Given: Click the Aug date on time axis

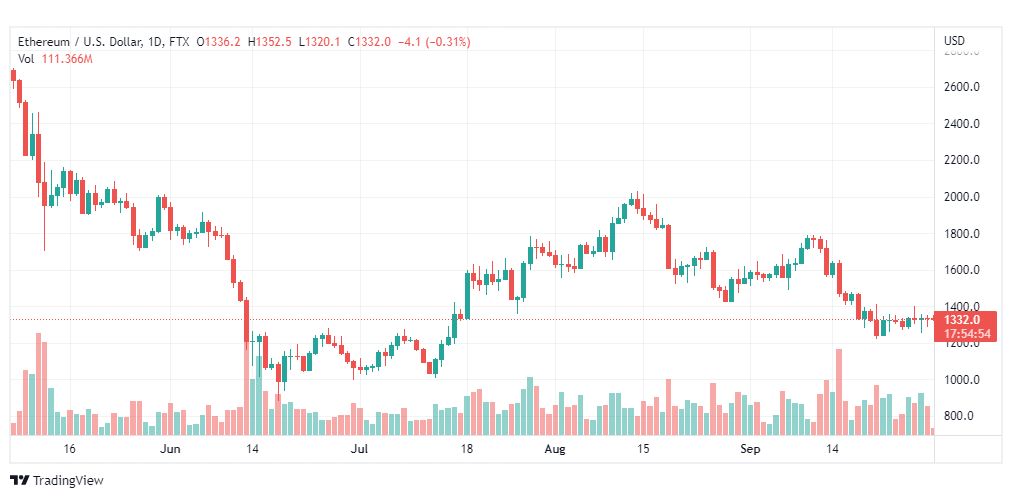Looking at the screenshot, I should click(x=555, y=450).
